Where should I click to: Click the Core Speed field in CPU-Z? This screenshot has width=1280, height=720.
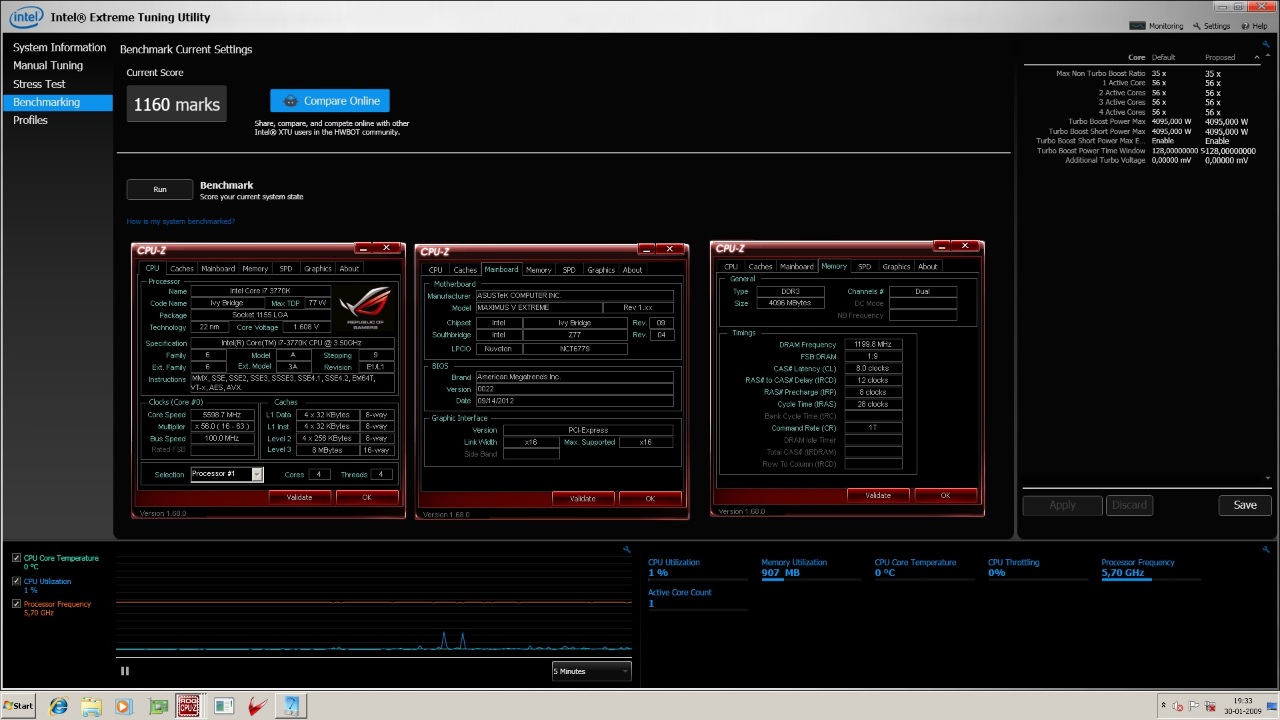click(x=221, y=415)
